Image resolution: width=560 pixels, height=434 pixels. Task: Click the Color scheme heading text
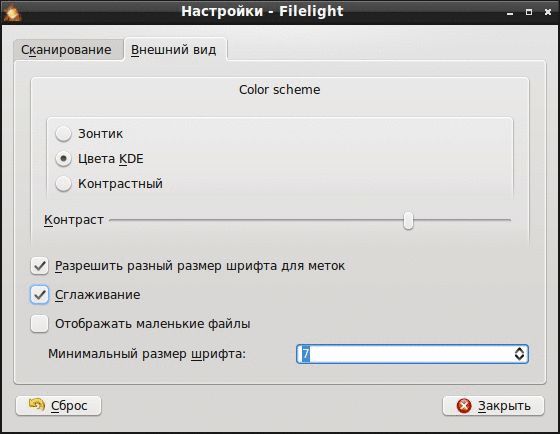pos(280,90)
